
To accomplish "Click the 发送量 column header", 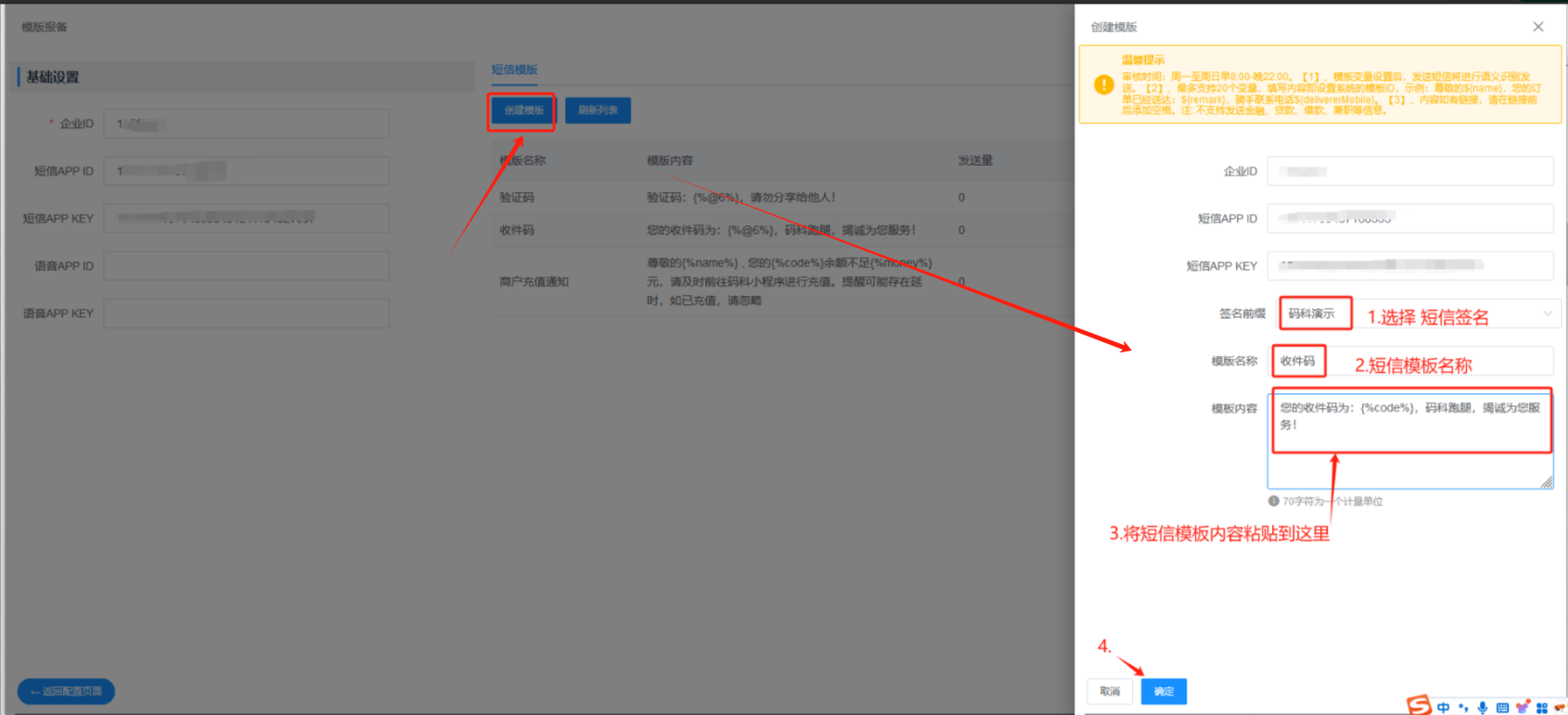I will [x=975, y=160].
